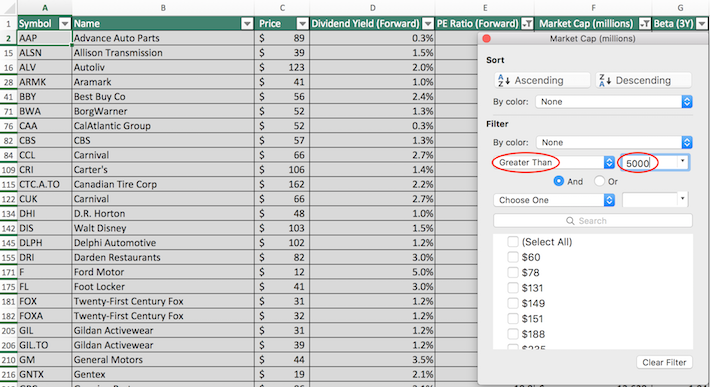Open the dropdown arrow beside 5000
This screenshot has height=387, width=710.
pos(682,162)
